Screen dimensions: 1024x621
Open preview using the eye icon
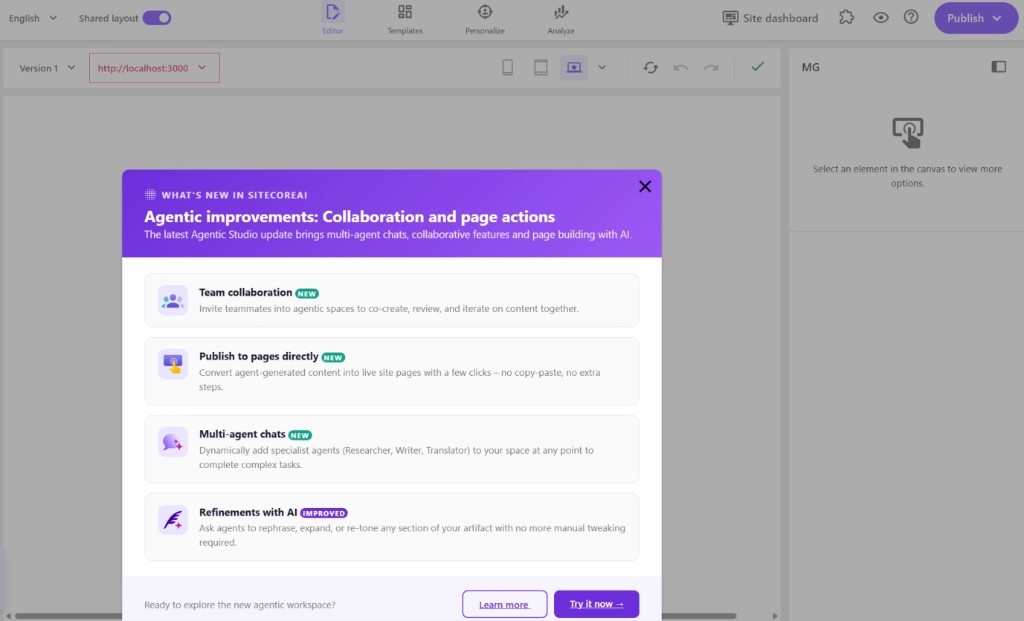[880, 18]
